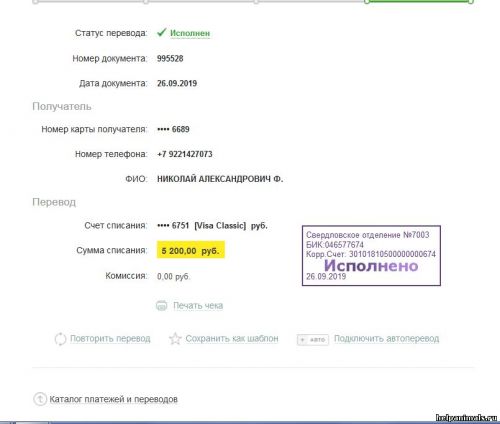Click the авто badge icon
The width and height of the screenshot is (500, 424).
[313, 340]
